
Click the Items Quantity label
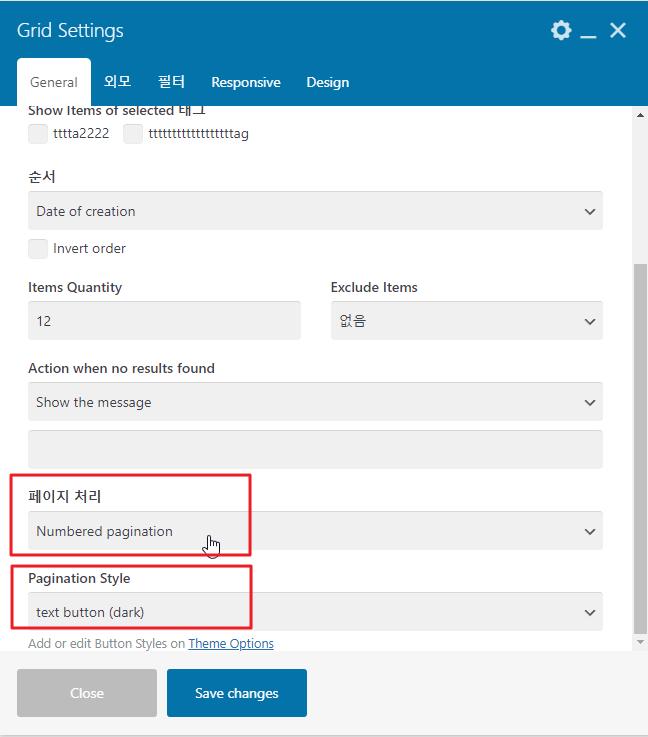pyautogui.click(x=75, y=287)
